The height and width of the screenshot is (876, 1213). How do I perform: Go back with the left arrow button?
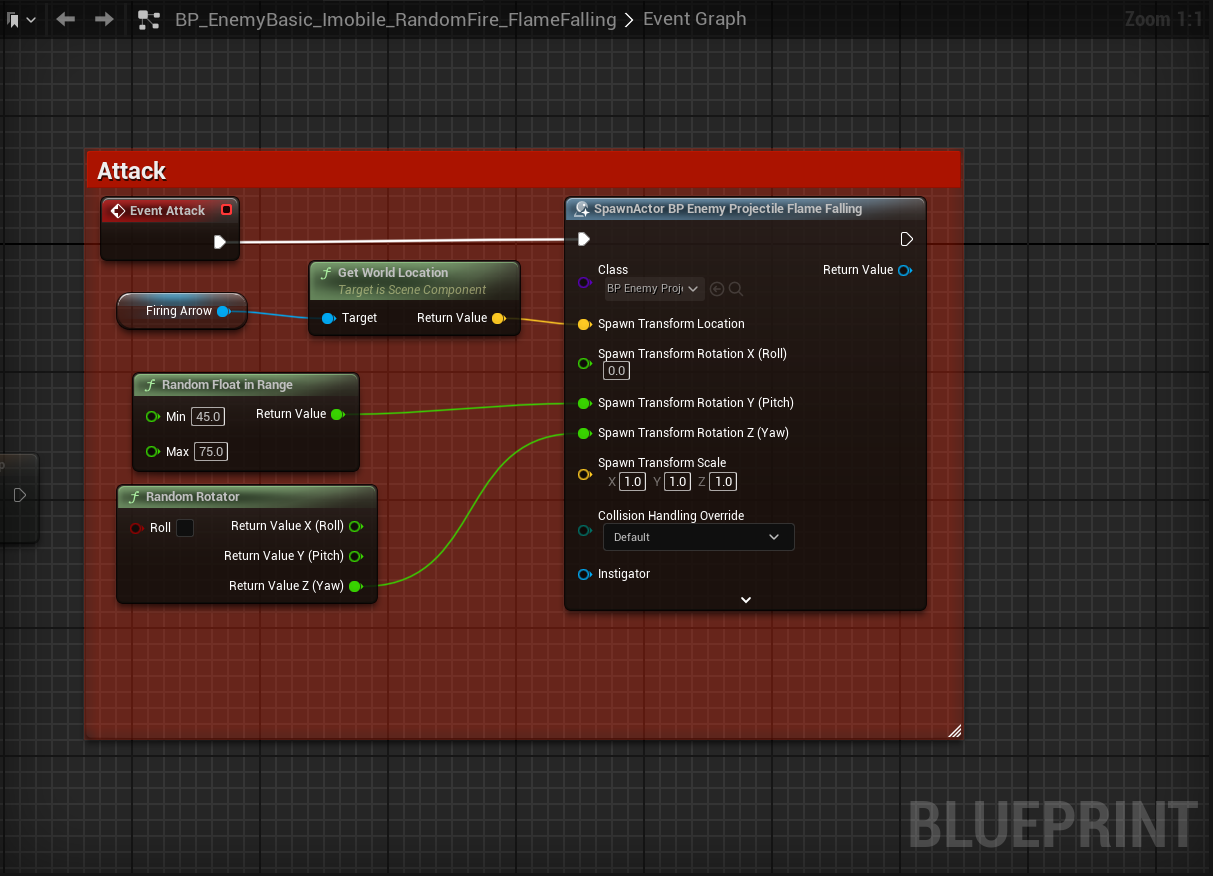click(x=66, y=19)
